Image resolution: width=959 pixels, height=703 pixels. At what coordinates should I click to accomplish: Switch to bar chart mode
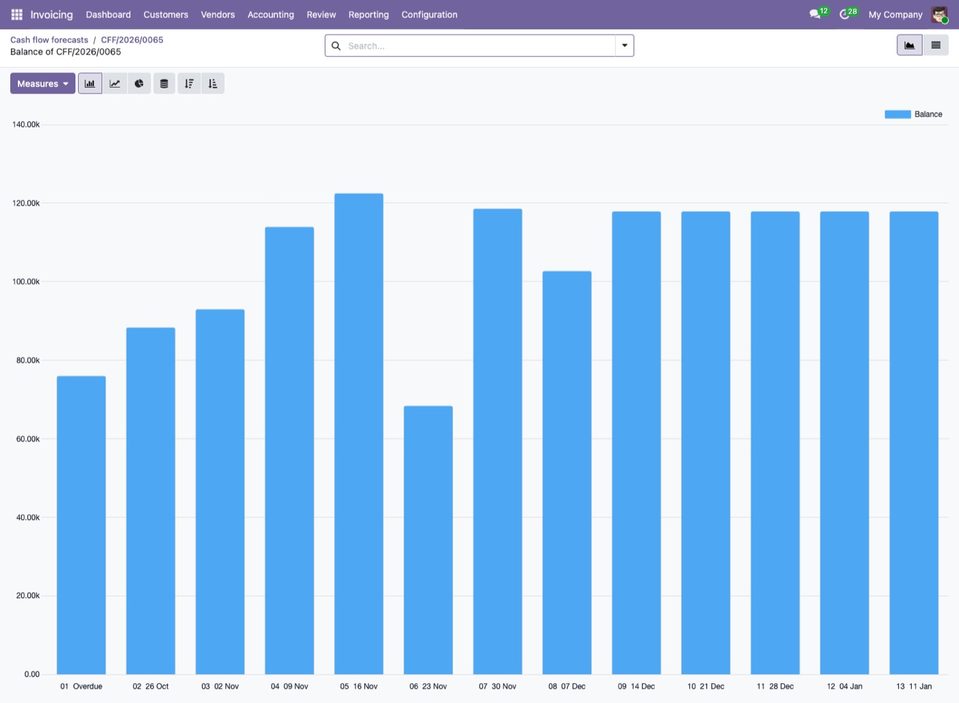tap(90, 84)
